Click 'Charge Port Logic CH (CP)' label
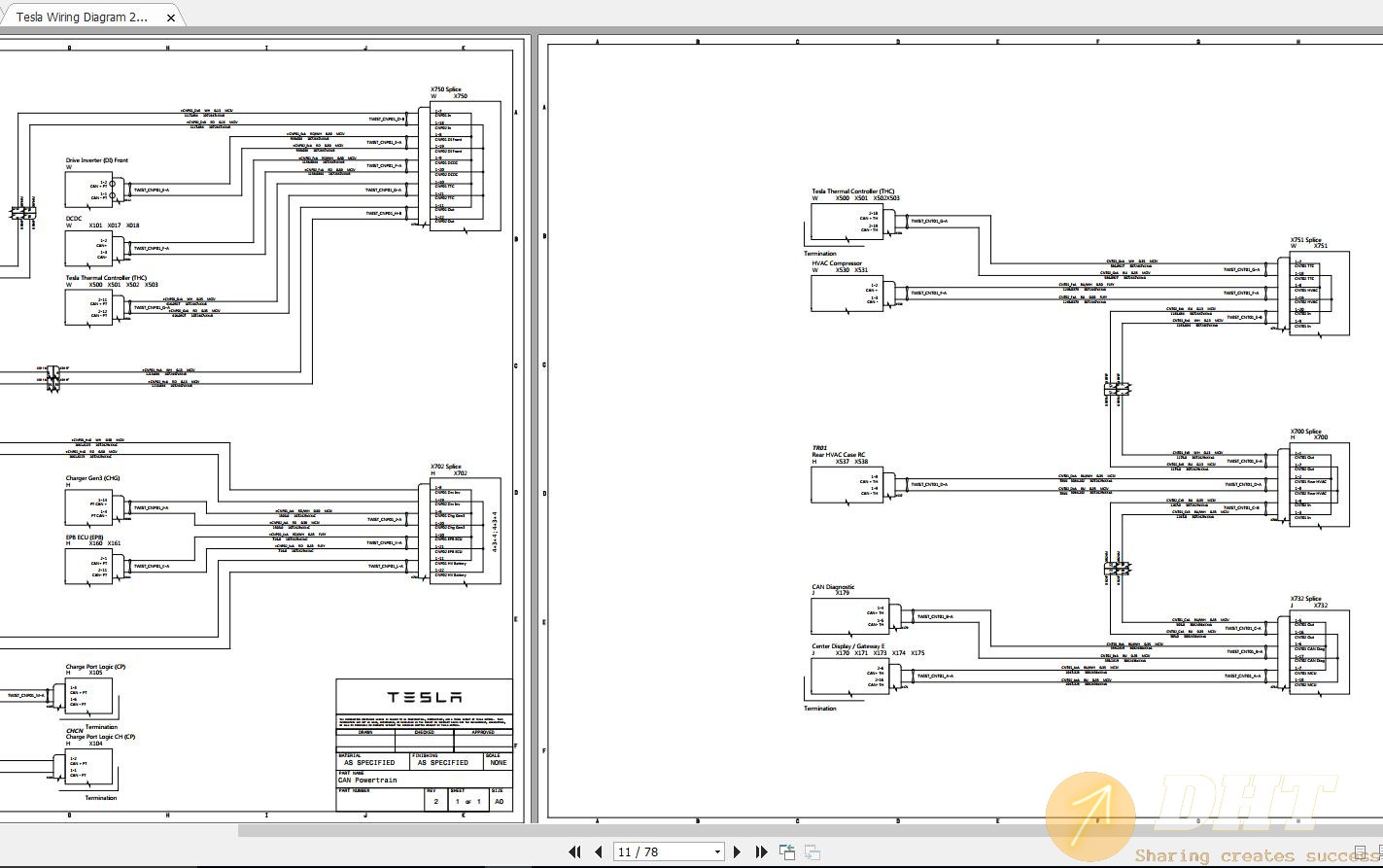This screenshot has width=1383, height=868. (101, 737)
